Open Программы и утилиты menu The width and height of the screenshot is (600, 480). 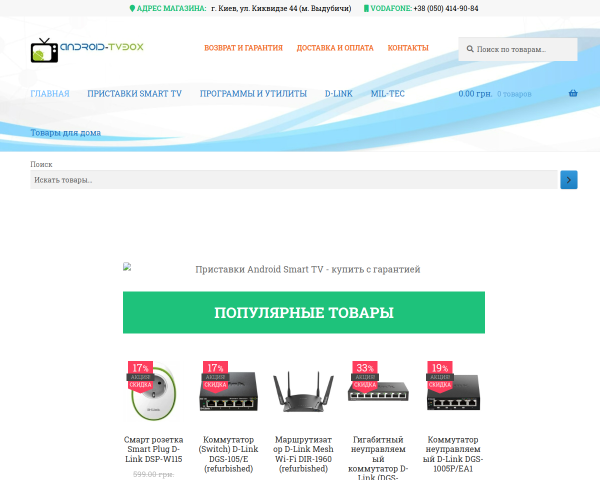pyautogui.click(x=253, y=94)
